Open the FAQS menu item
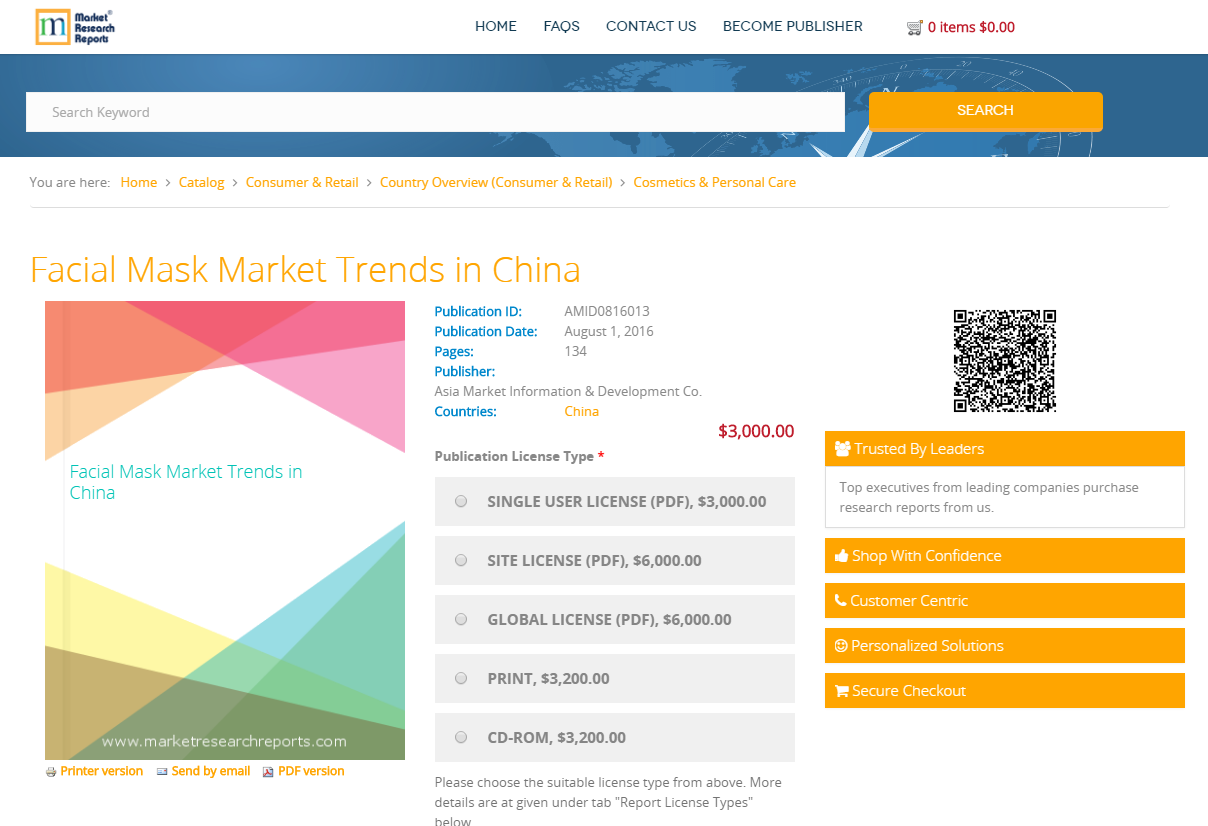Viewport: 1208px width, 826px height. [561, 26]
